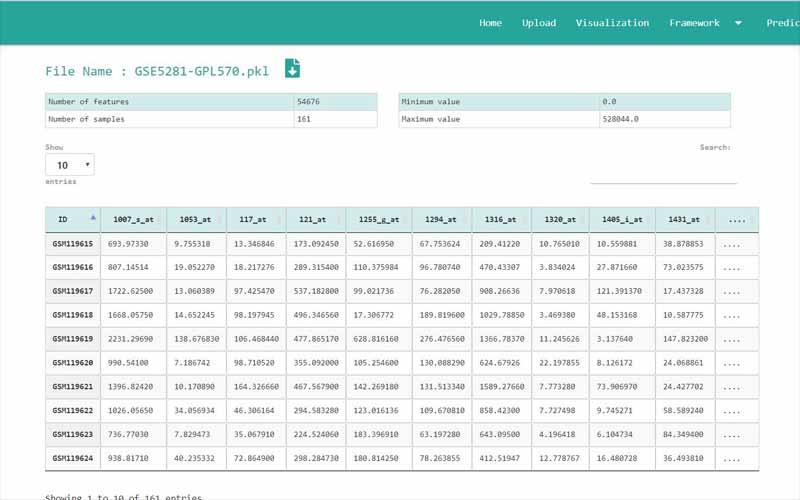Sort table by 117_at column
800x500 pixels.
point(254,220)
